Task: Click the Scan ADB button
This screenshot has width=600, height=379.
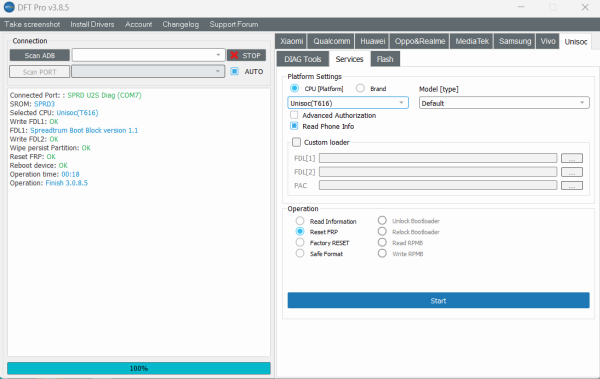Action: click(x=40, y=56)
